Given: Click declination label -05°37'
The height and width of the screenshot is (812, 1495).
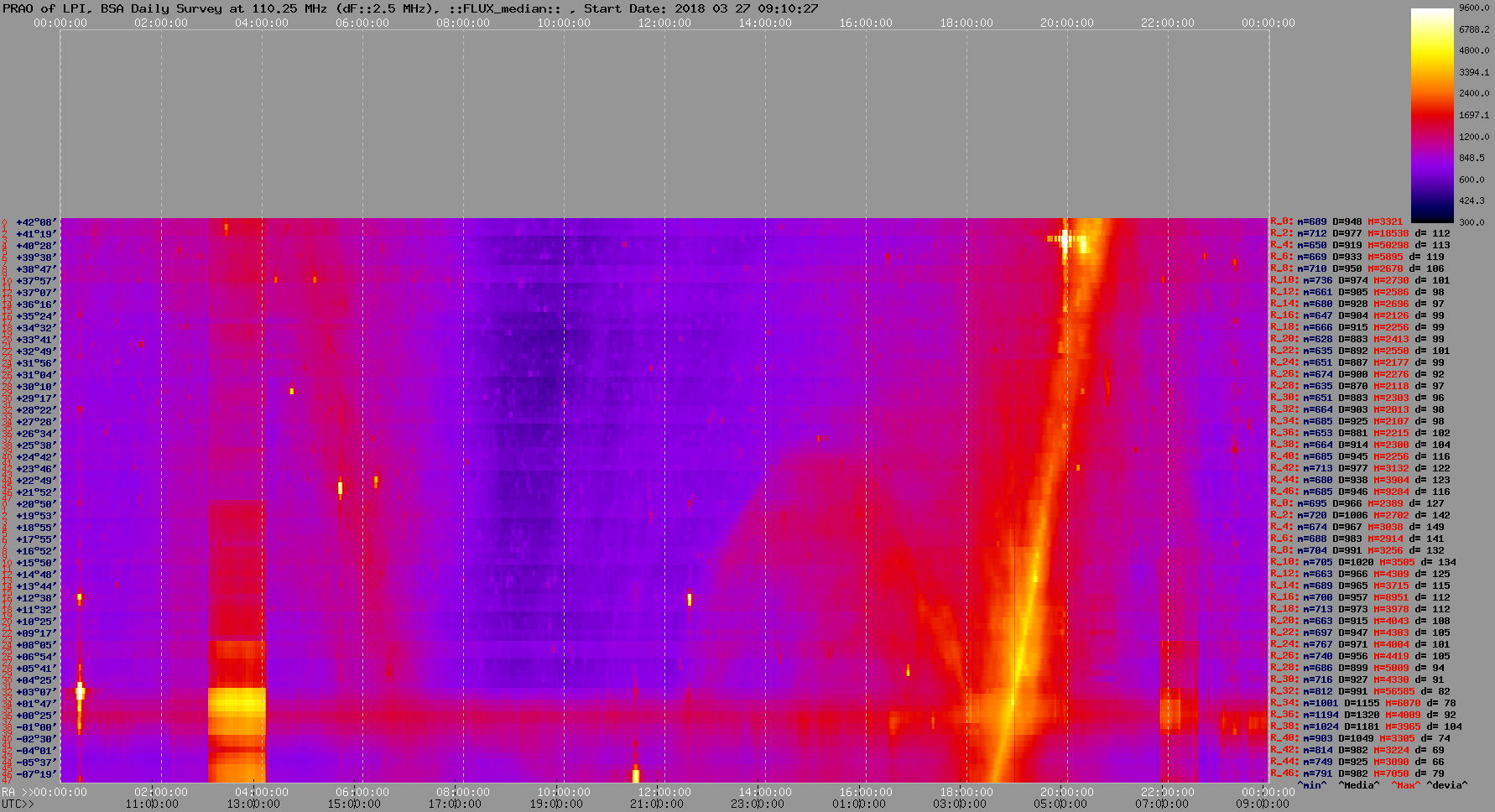Looking at the screenshot, I should click(36, 763).
